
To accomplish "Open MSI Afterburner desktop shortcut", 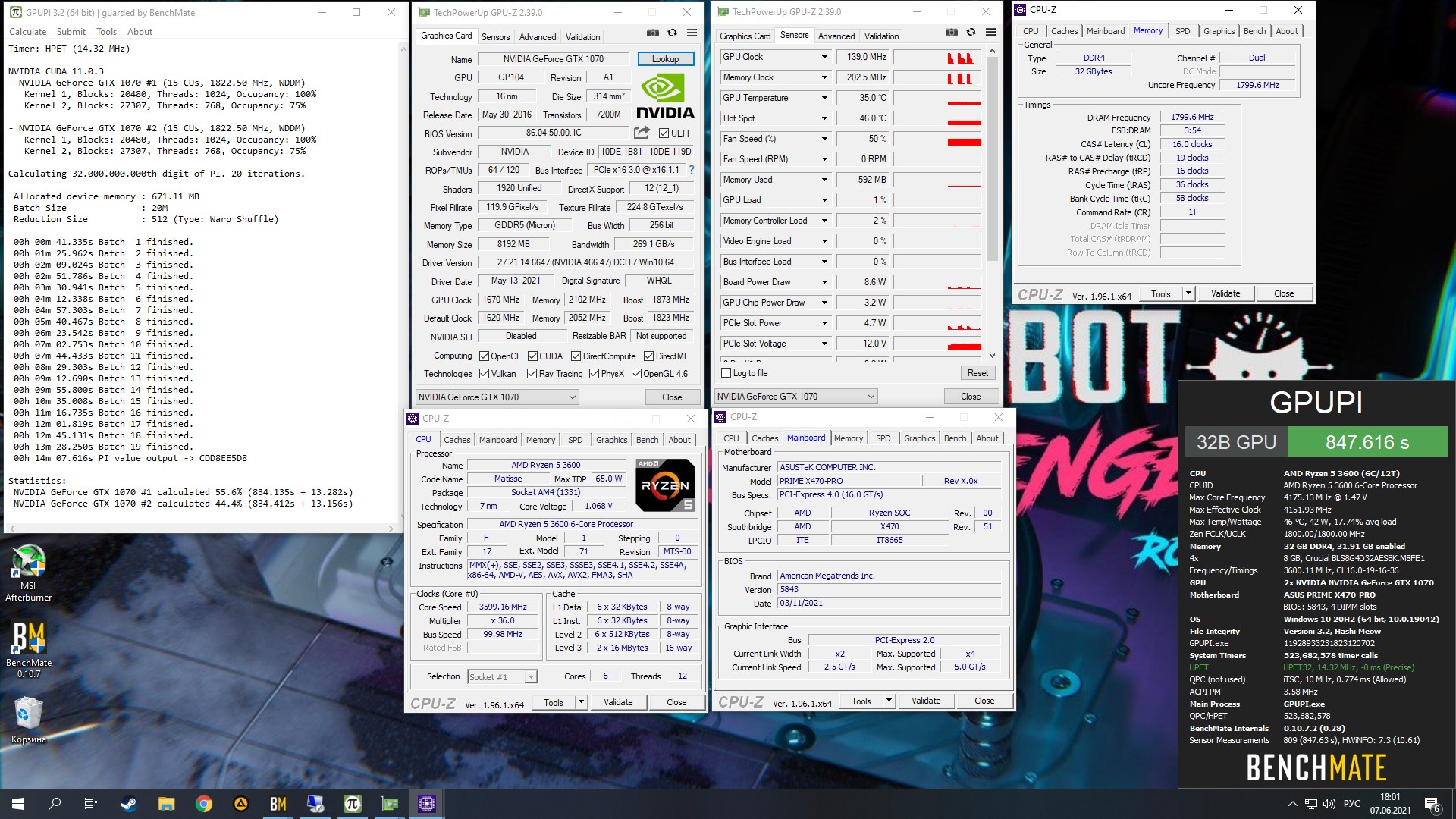I will 29,573.
